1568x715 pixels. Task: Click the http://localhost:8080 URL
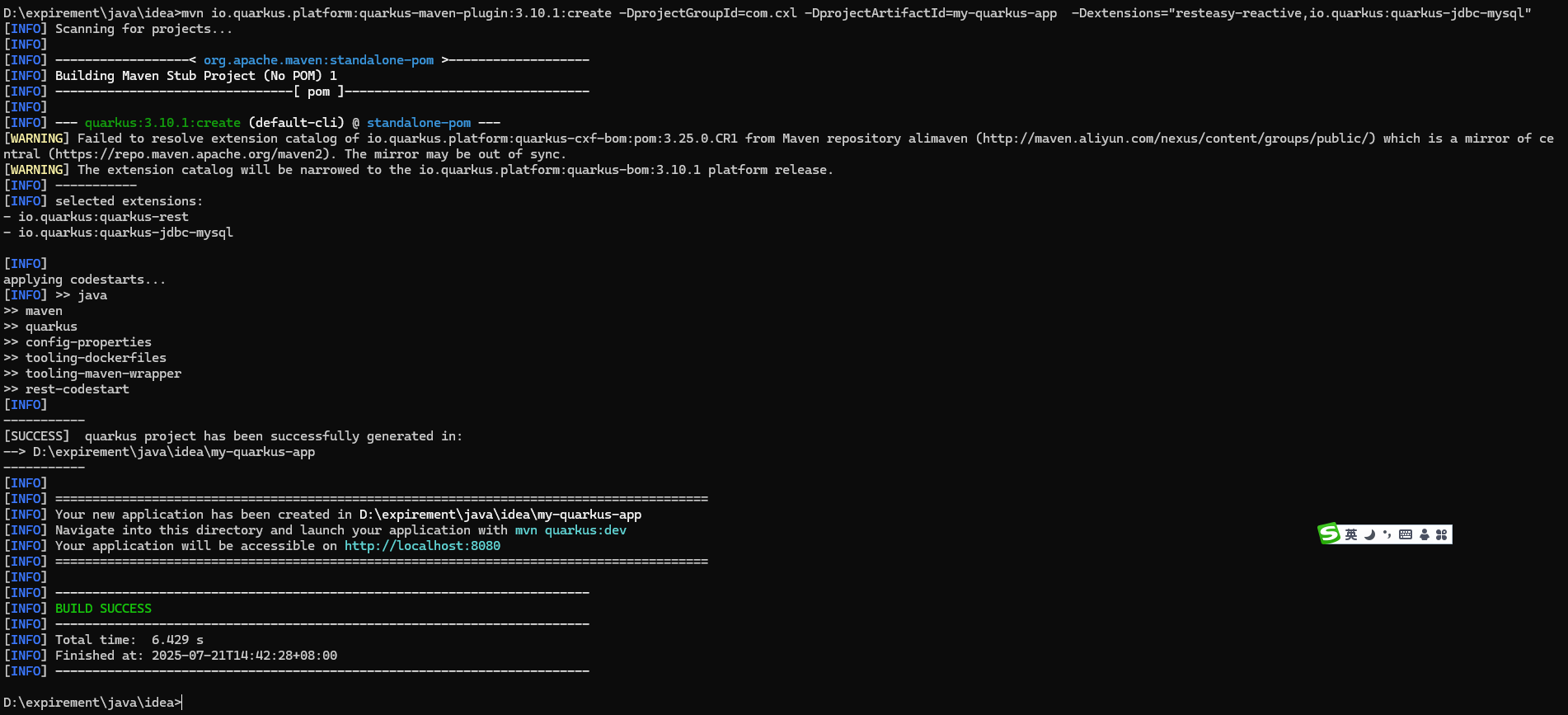coord(422,546)
